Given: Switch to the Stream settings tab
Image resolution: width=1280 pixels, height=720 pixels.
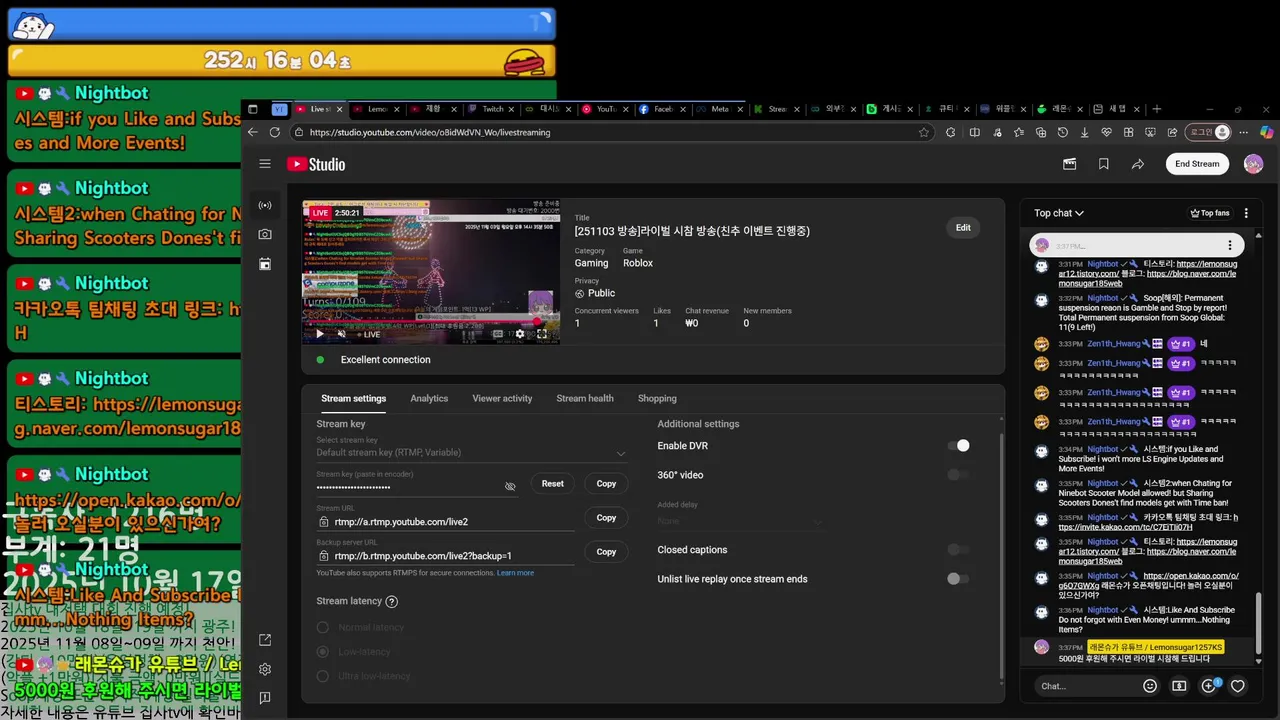Looking at the screenshot, I should tap(353, 398).
